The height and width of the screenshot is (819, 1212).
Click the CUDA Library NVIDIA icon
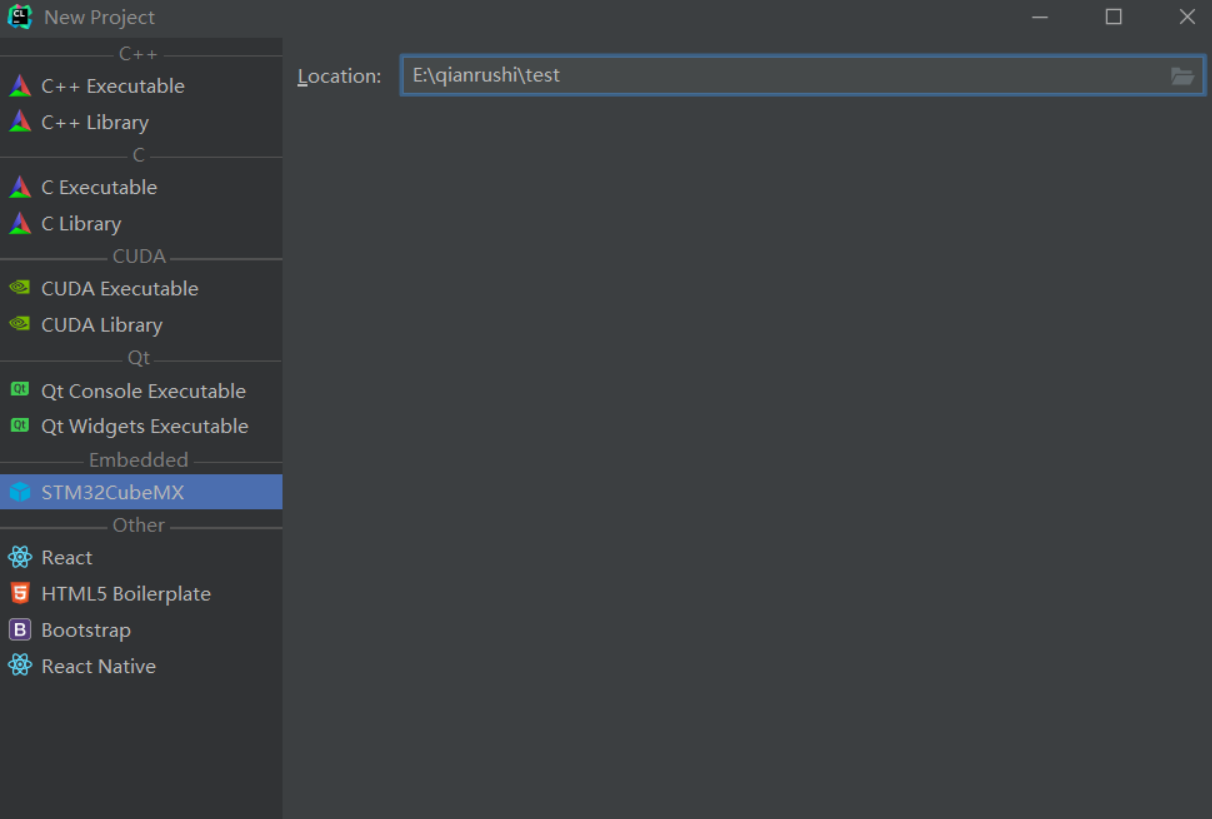click(20, 324)
